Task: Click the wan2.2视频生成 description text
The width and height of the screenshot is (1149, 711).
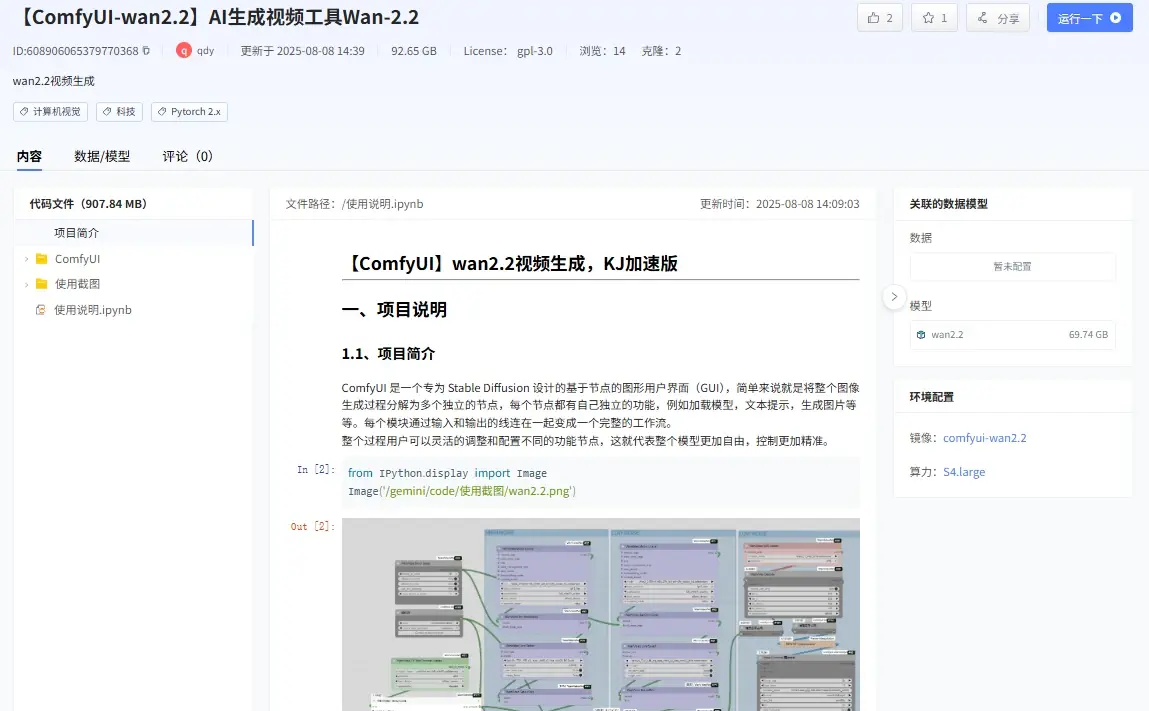Action: coord(53,81)
